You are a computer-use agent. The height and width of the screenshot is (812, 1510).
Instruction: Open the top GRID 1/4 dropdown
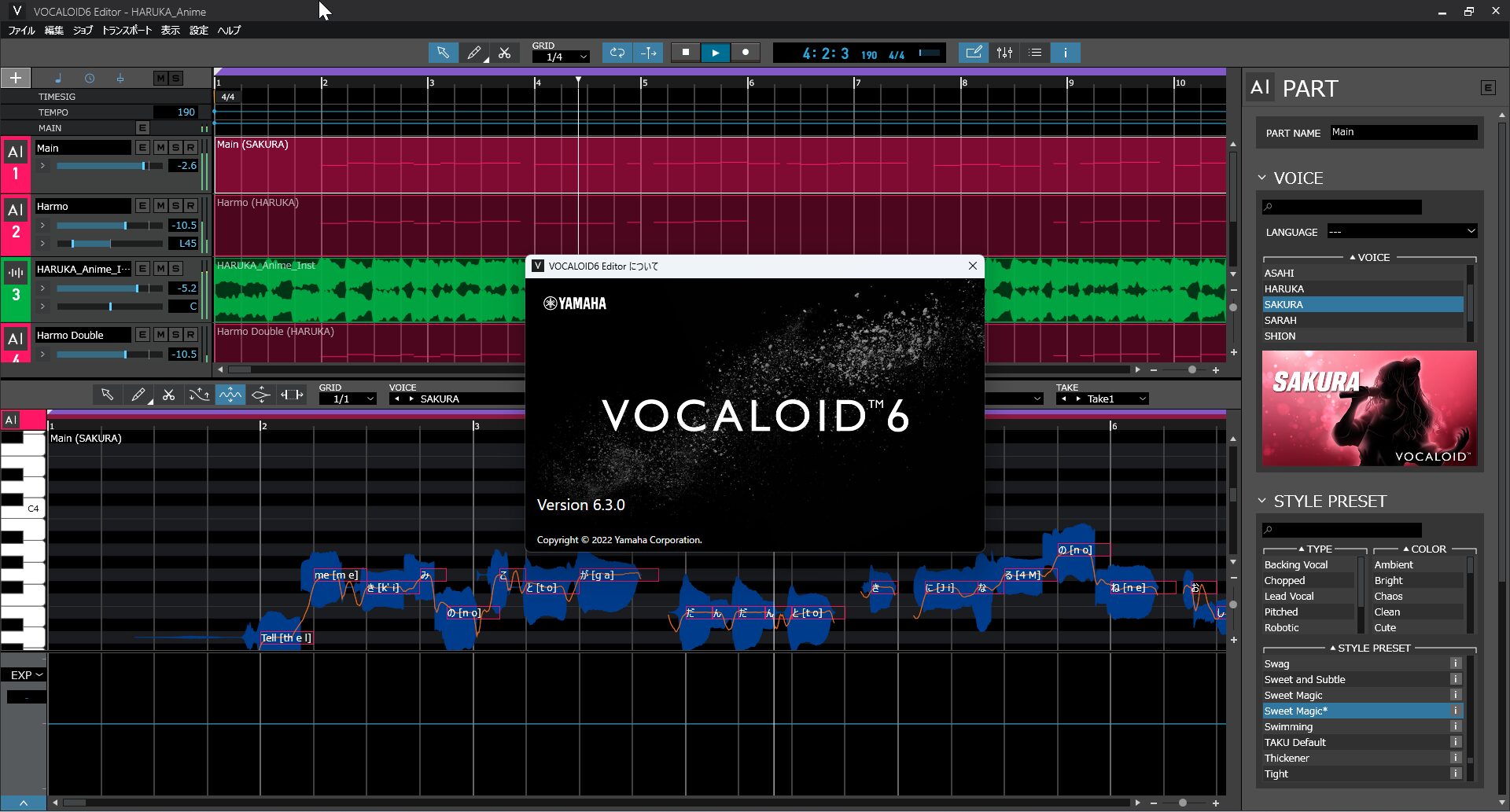pyautogui.click(x=561, y=57)
